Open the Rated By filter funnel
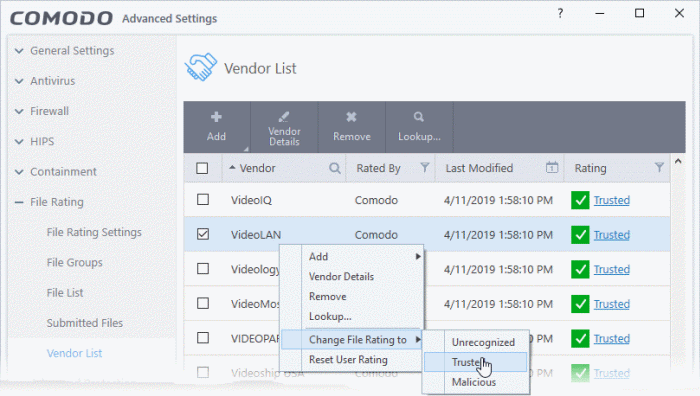This screenshot has width=700, height=396. (x=425, y=167)
